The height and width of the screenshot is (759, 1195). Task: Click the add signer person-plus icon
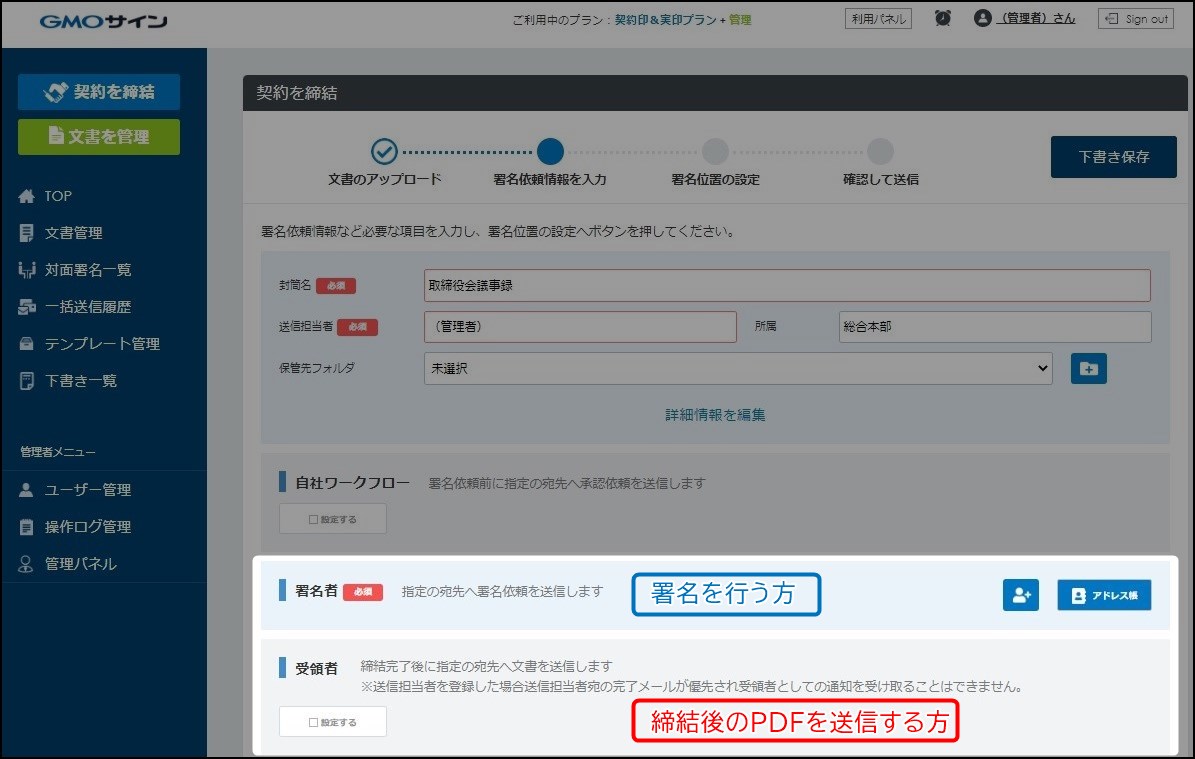tap(1020, 595)
